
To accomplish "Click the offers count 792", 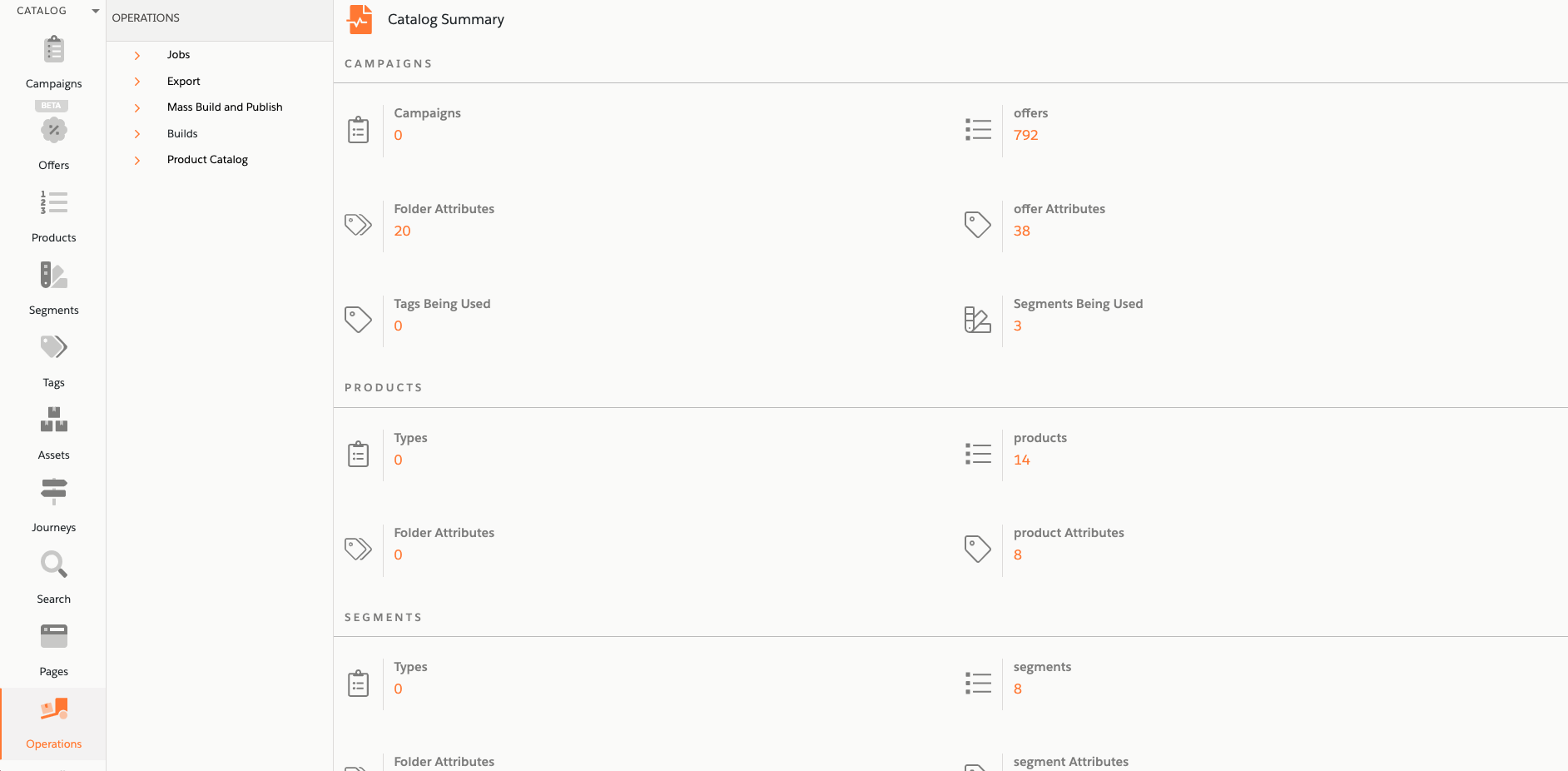I will tap(1025, 135).
